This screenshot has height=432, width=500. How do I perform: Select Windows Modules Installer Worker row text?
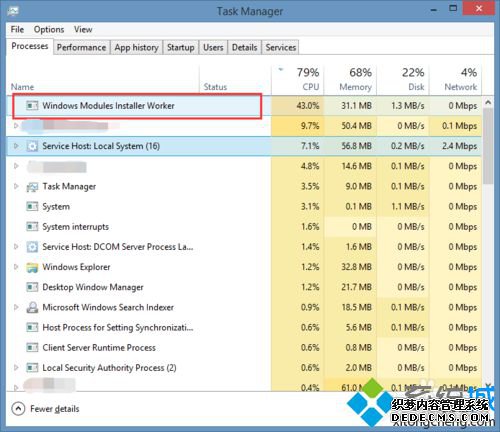point(108,106)
